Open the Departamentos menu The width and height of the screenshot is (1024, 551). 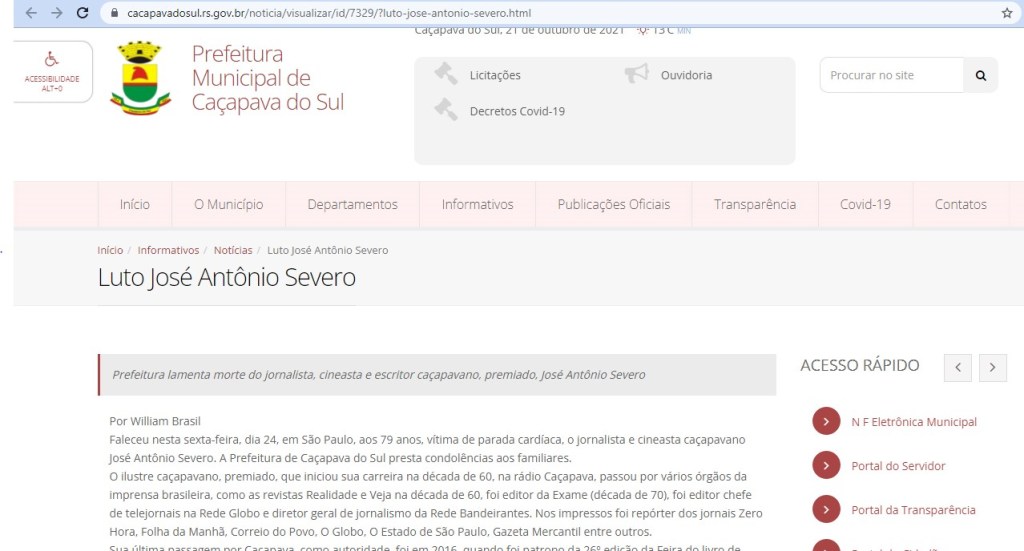352,204
